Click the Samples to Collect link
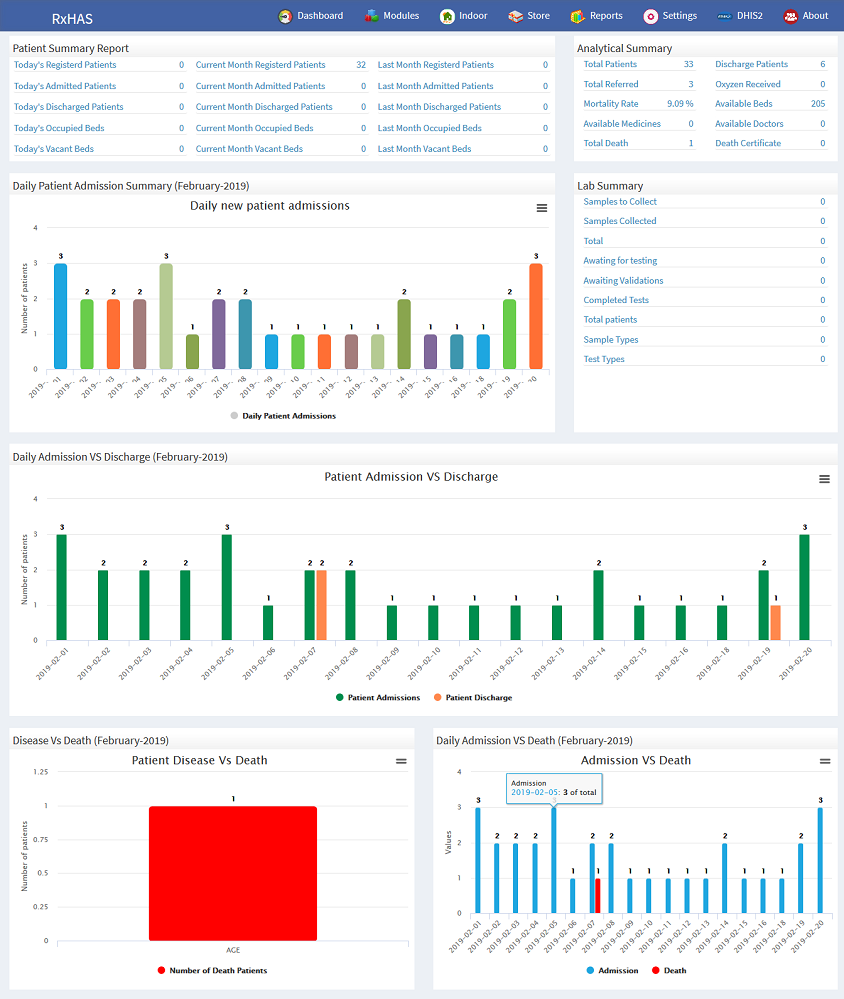Screen dimensions: 844x999 [x=620, y=202]
